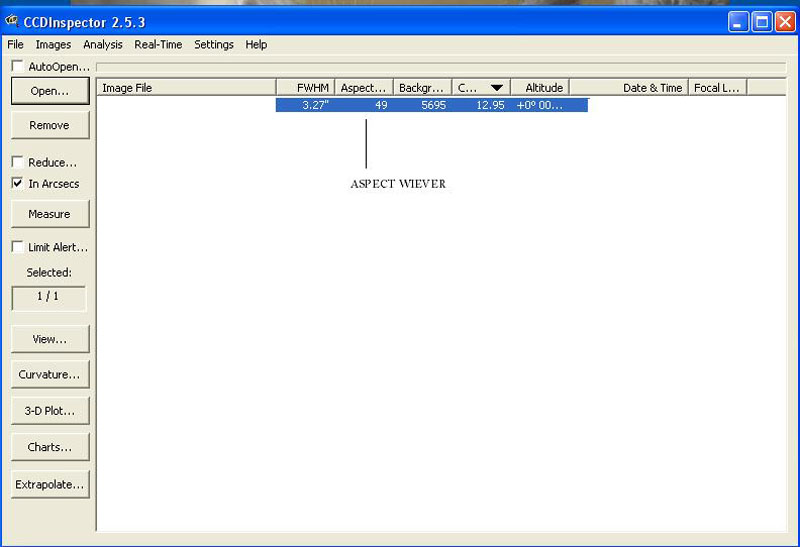Click the CCDInspector title bar app icon
Viewport: 800px width, 547px height.
(11, 21)
